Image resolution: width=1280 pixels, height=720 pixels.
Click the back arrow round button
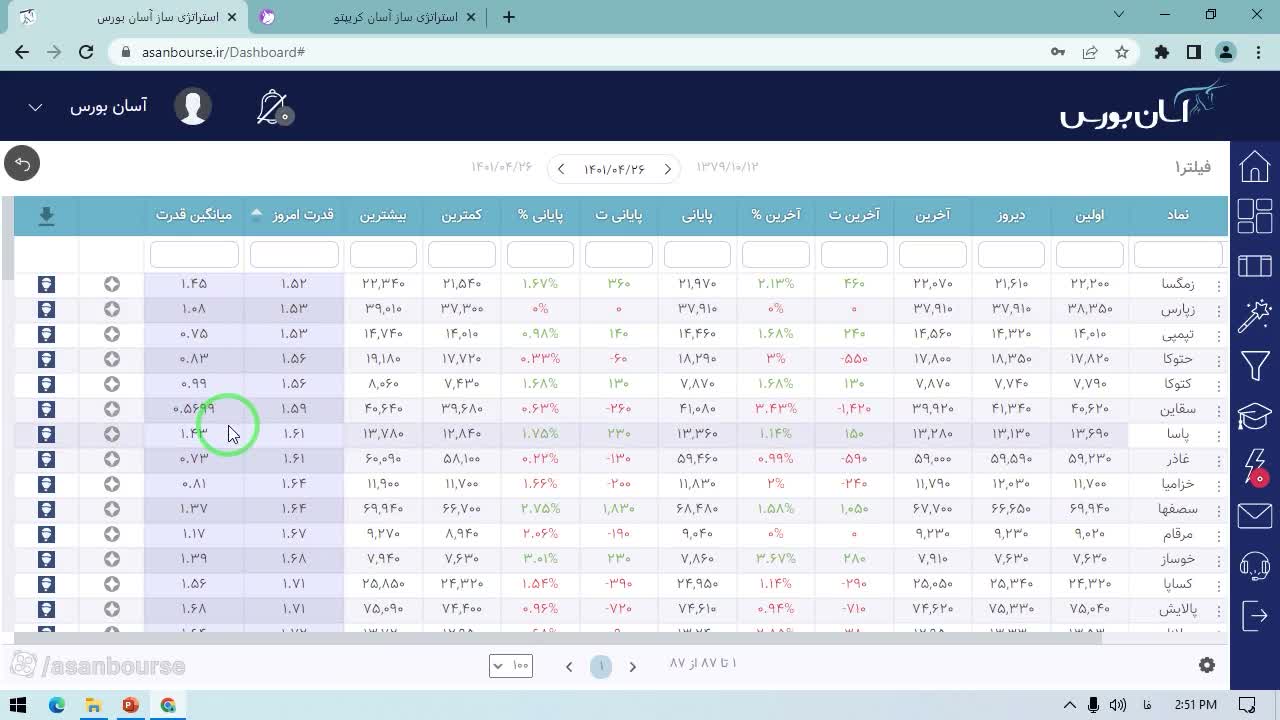(x=22, y=164)
